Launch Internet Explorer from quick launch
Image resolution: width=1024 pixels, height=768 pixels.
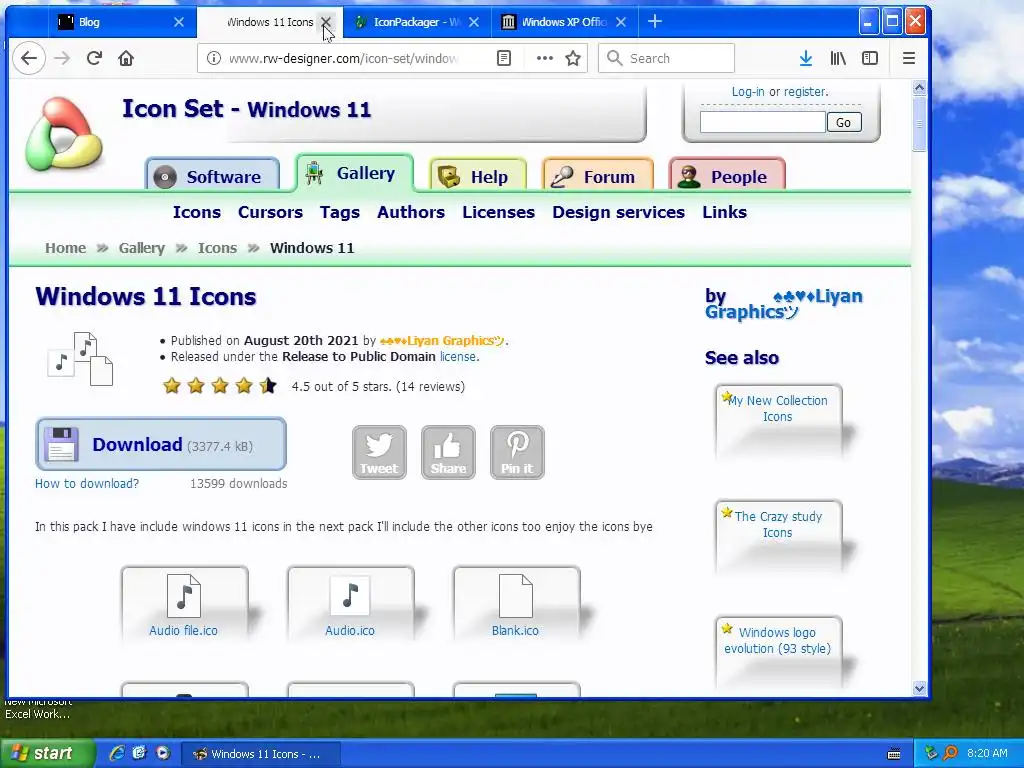click(x=116, y=753)
